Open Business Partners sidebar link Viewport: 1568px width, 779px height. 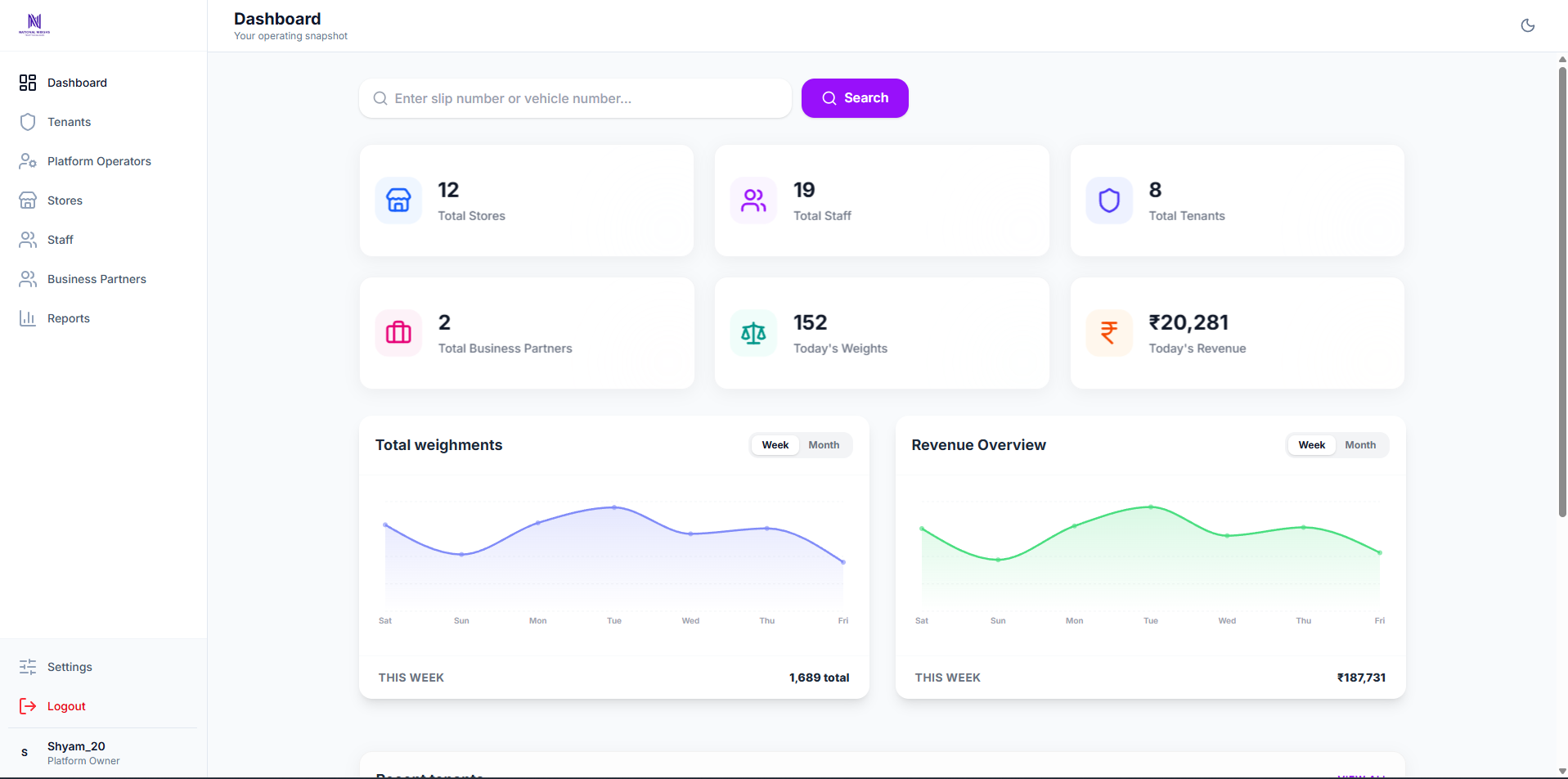[x=103, y=279]
